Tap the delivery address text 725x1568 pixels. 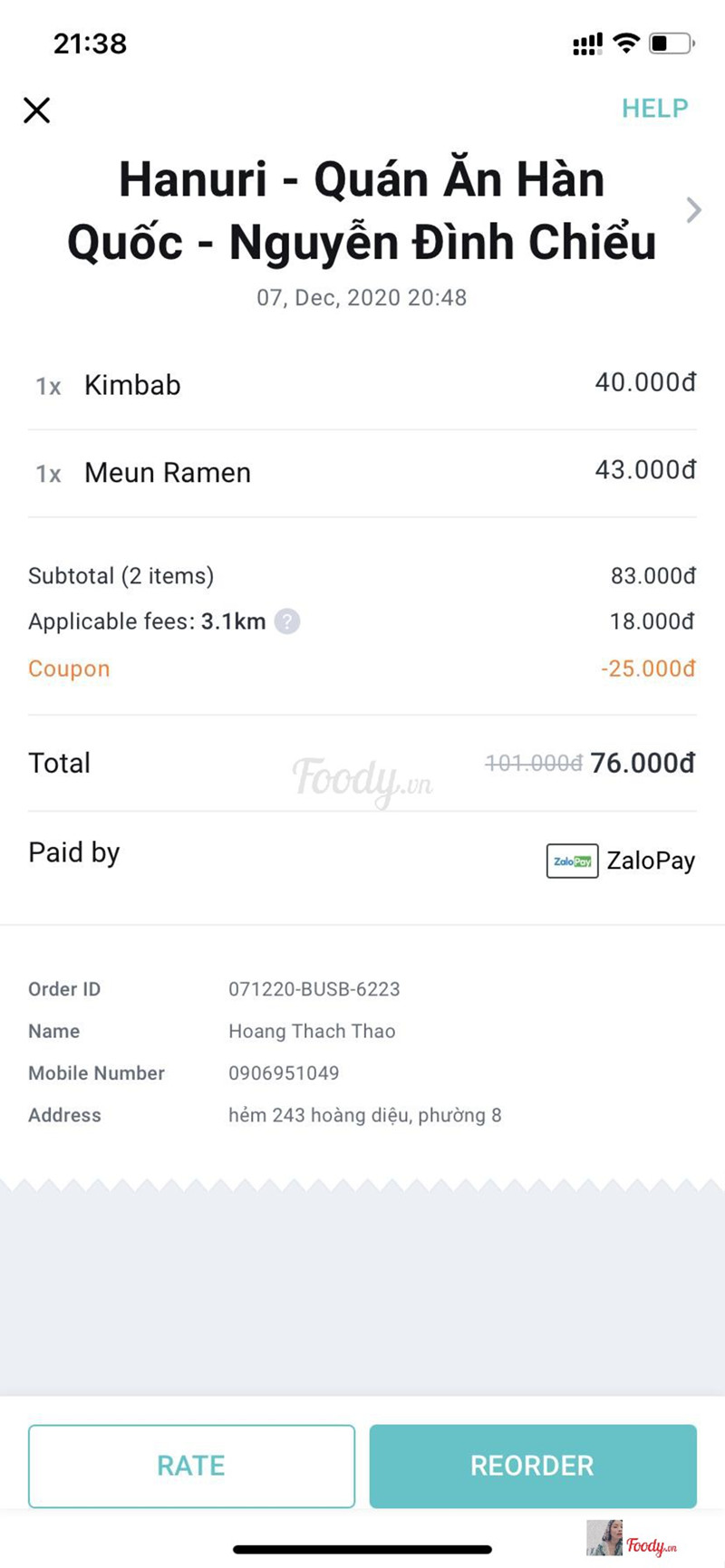coord(364,1115)
